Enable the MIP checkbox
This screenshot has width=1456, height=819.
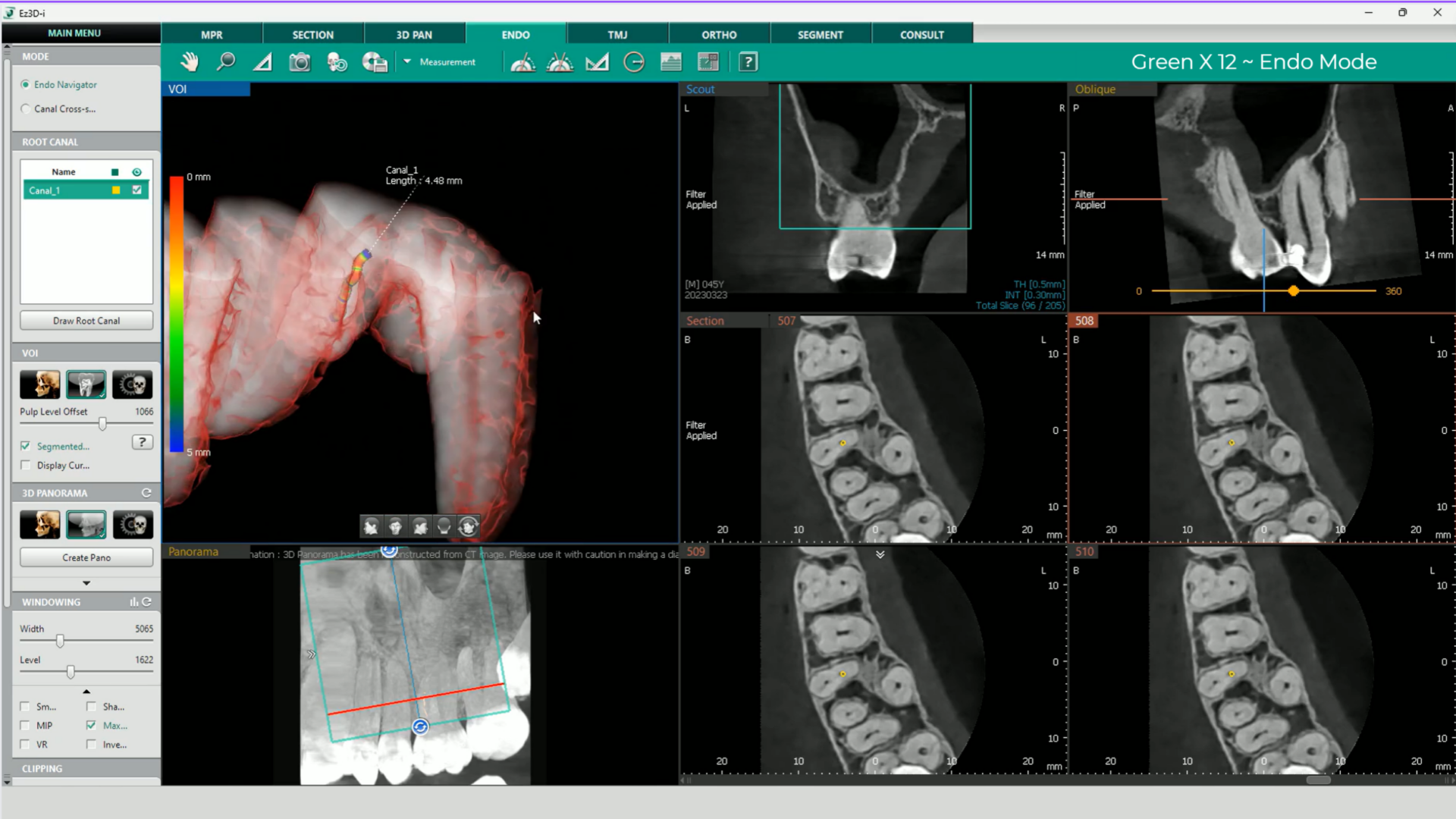click(26, 726)
